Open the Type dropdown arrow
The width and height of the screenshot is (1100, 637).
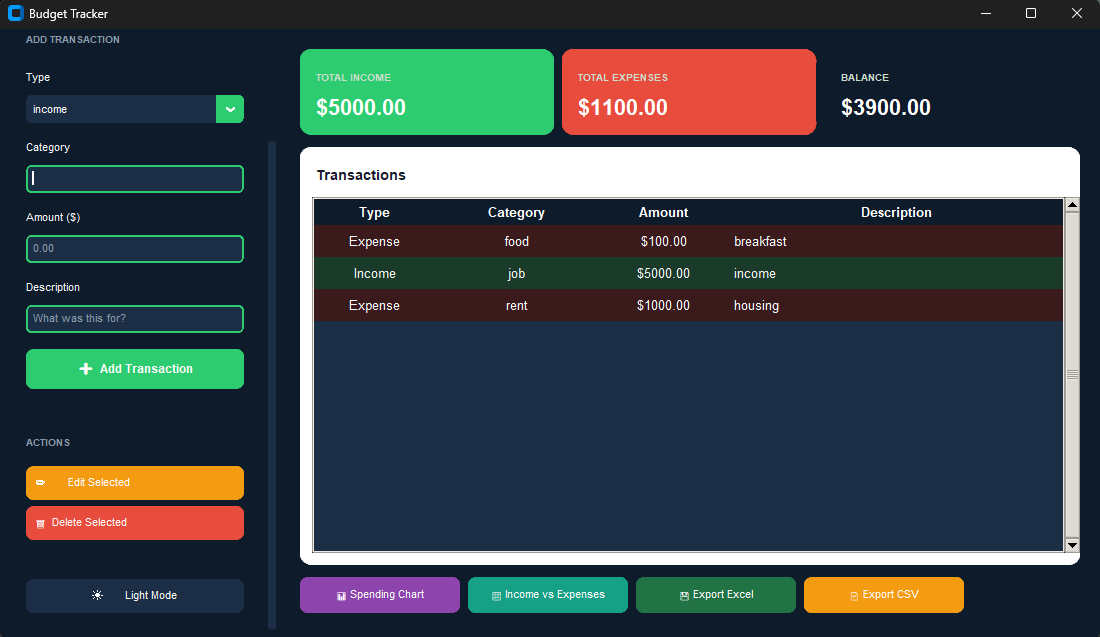tap(230, 109)
